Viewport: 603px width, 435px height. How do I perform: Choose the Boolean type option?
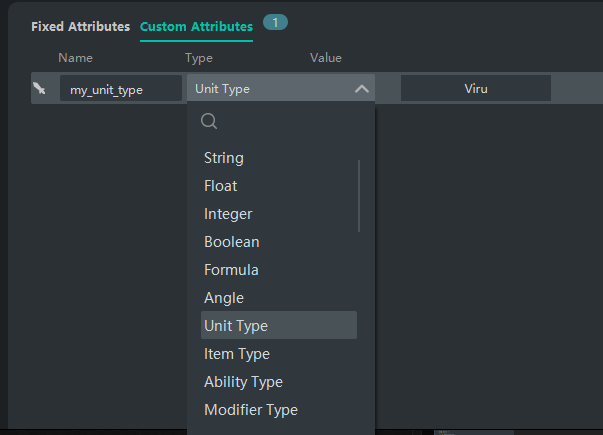(x=231, y=242)
